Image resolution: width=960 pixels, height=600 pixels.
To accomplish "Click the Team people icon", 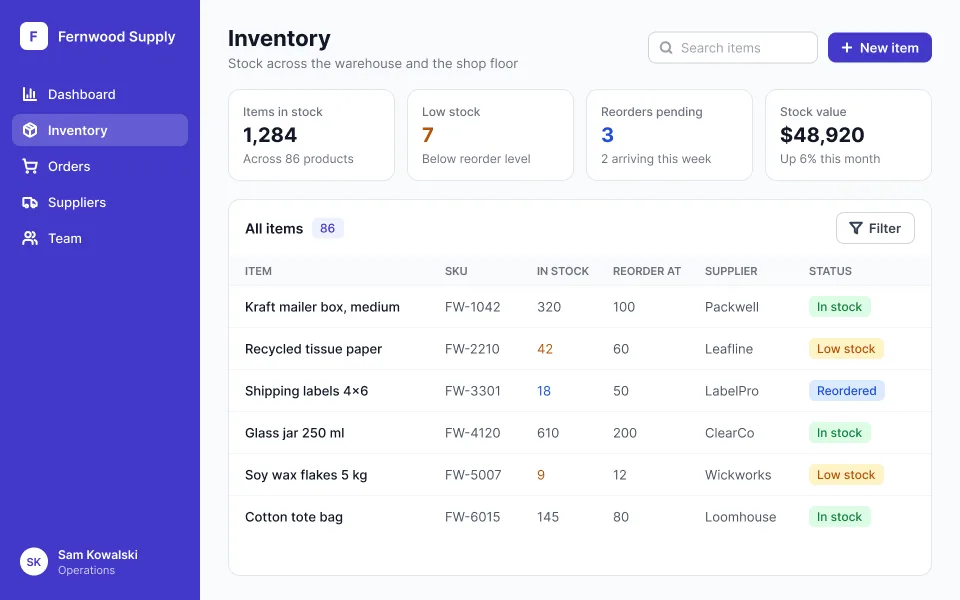I will [29, 238].
